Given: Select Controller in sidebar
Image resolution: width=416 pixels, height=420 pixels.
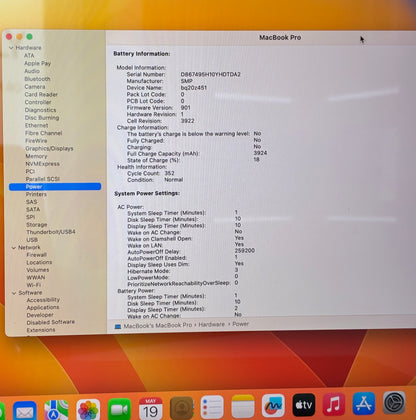Looking at the screenshot, I should click(x=38, y=102).
